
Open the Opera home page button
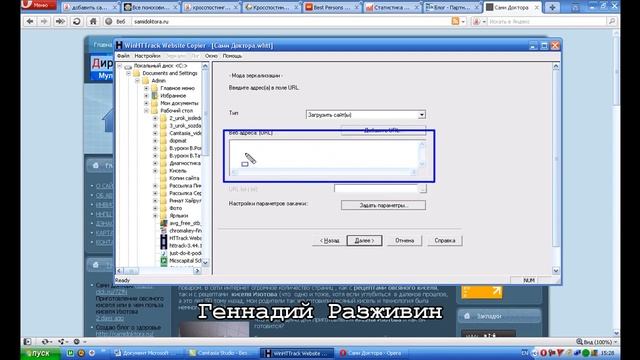[93, 21]
